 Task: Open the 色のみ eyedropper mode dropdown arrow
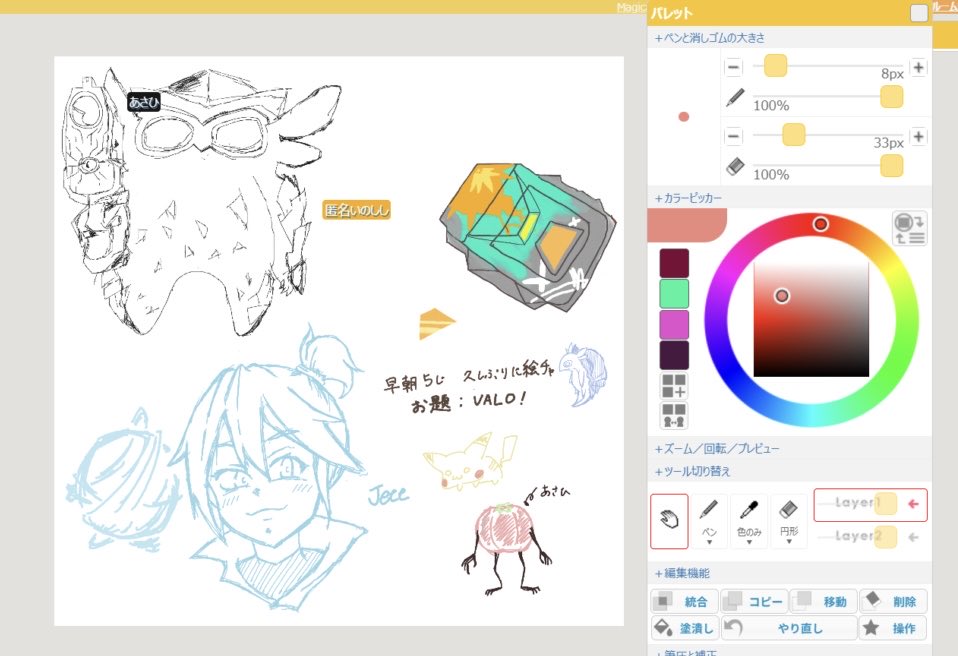click(x=749, y=542)
